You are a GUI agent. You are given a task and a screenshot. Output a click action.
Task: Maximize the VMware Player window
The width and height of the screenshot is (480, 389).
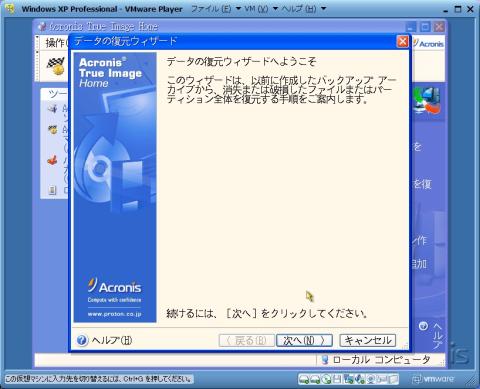pos(458,9)
